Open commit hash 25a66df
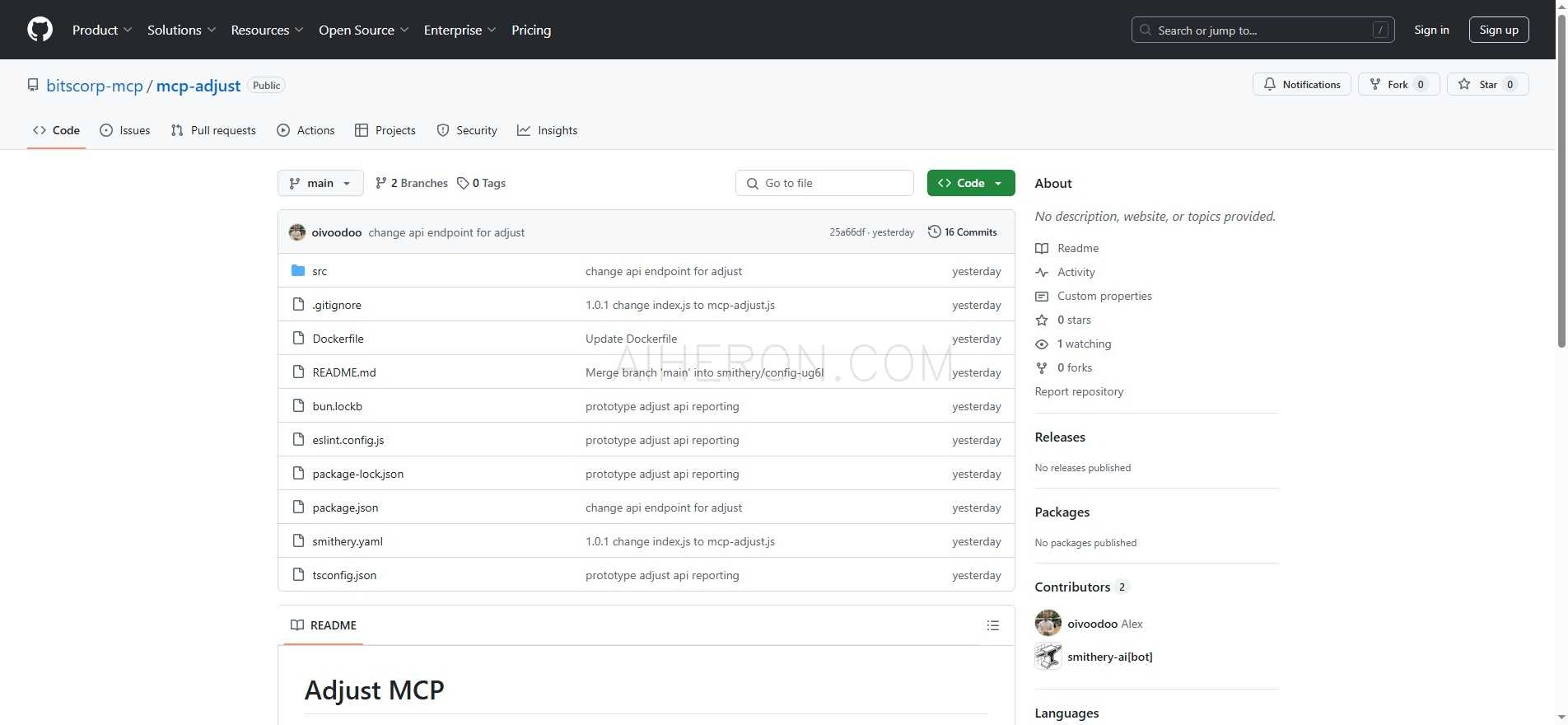The image size is (1568, 725). (x=847, y=232)
